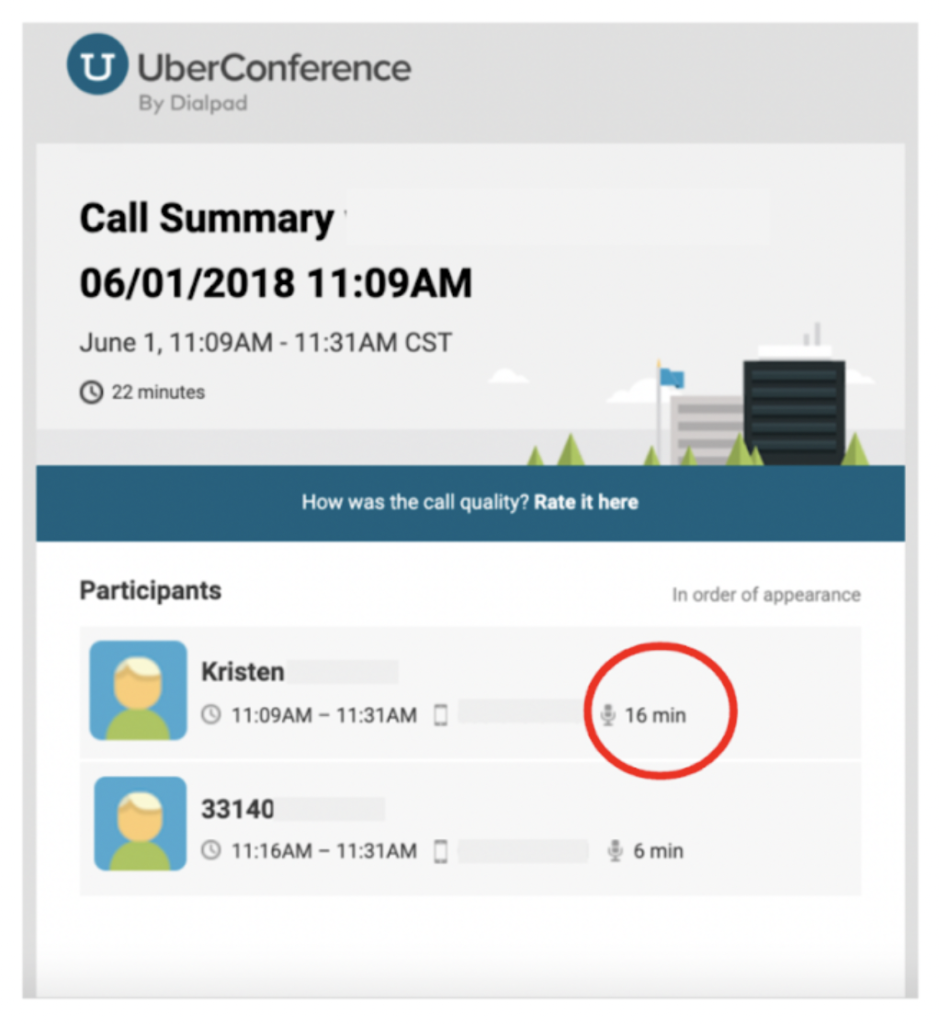
Task: Click the Call Summary heading
Action: [207, 218]
